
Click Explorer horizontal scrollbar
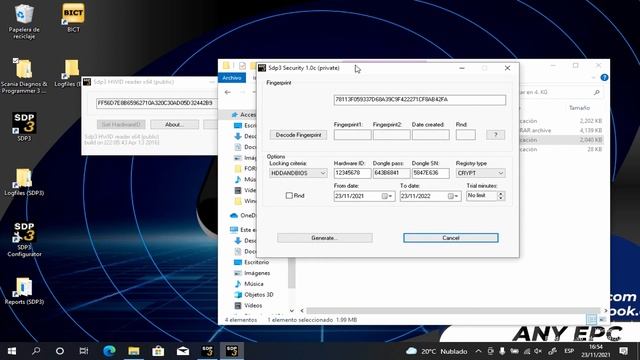(x=452, y=311)
